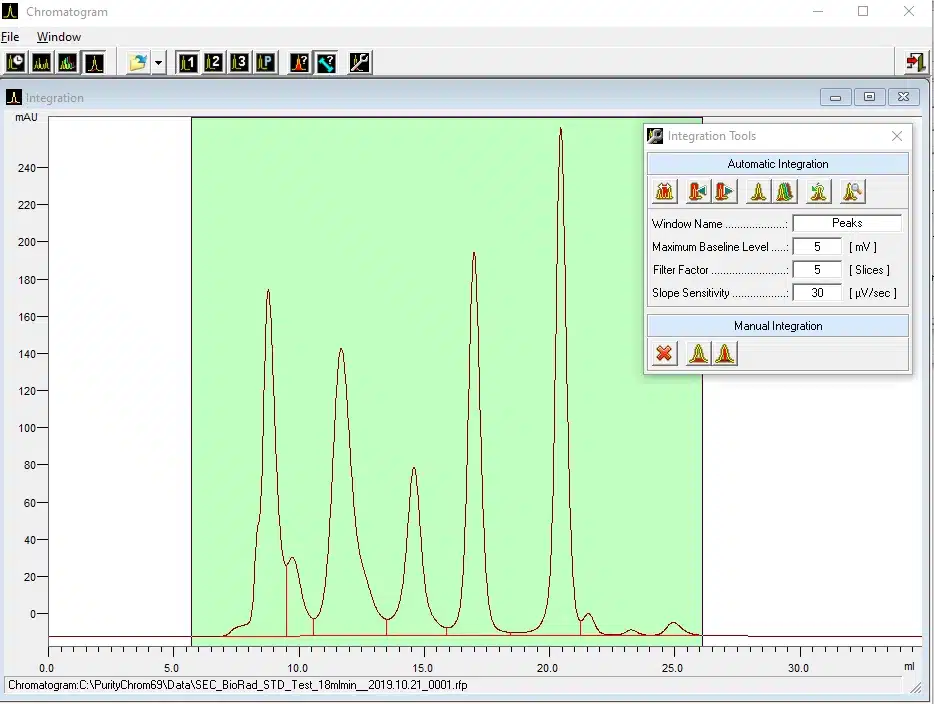
Task: Close the Integration Tools panel
Action: click(897, 136)
